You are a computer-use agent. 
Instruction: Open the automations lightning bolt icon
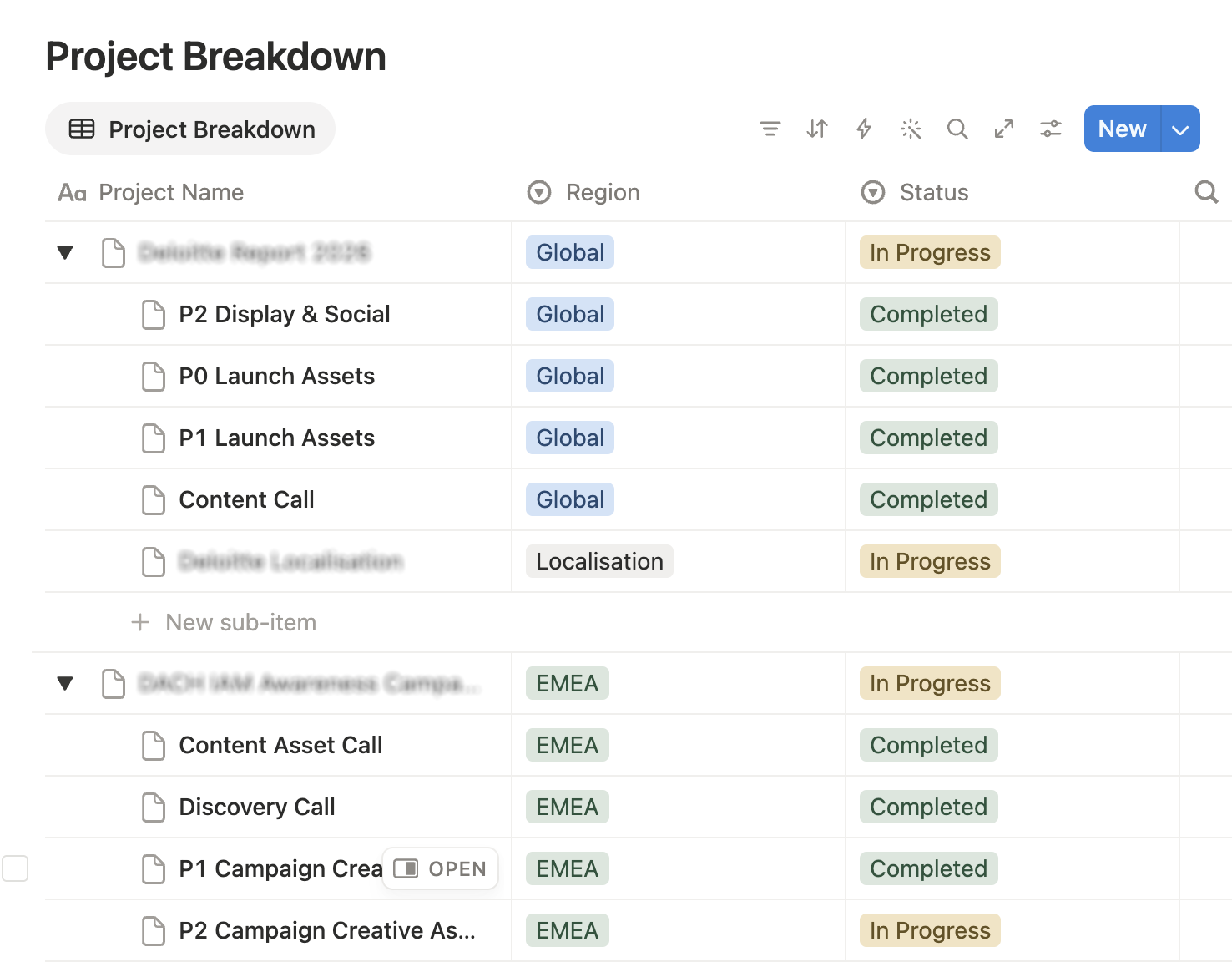[864, 129]
